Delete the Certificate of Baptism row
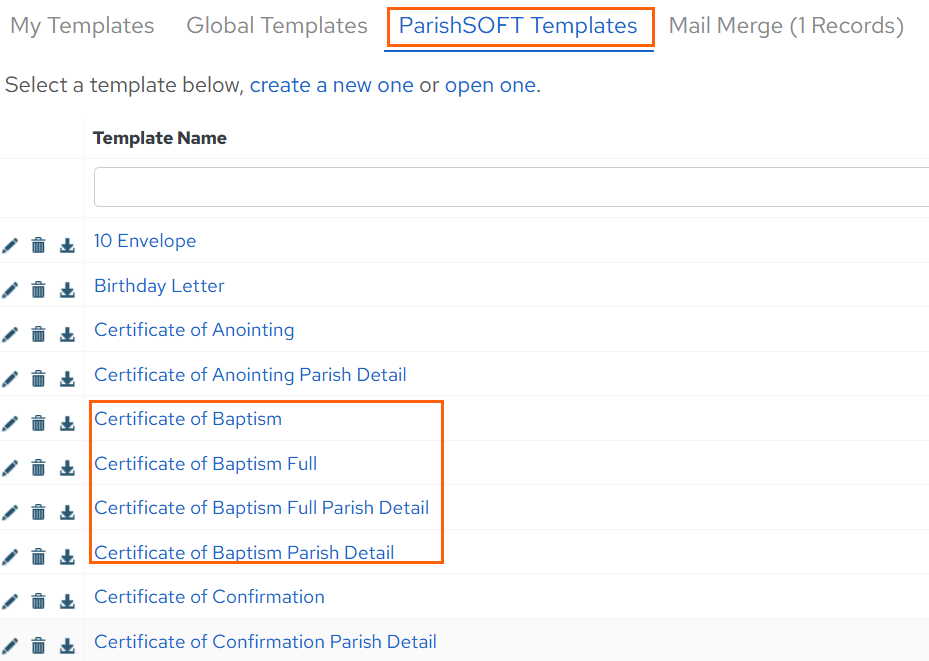929x661 pixels. [39, 423]
